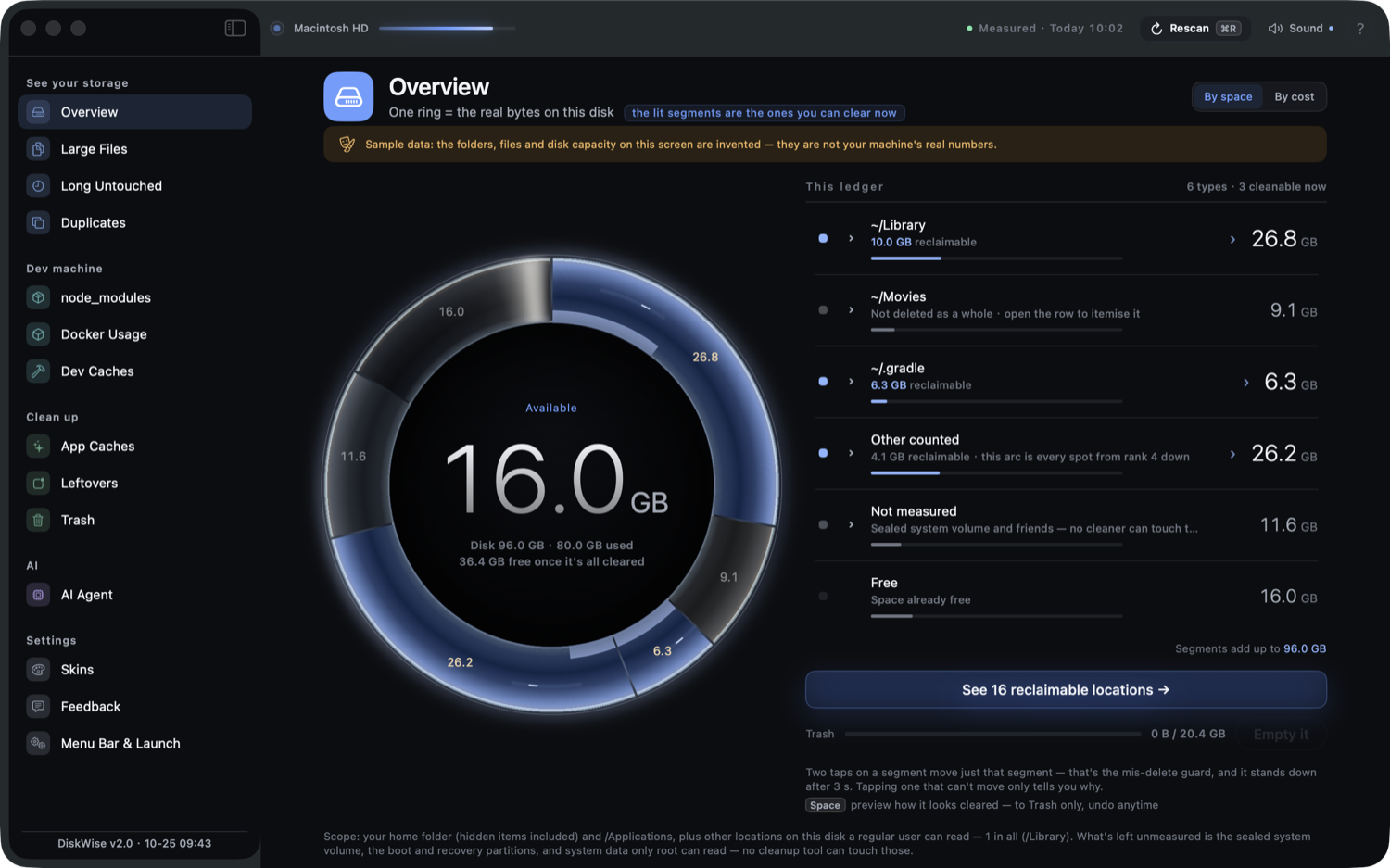Image resolution: width=1390 pixels, height=868 pixels.
Task: Launch the AI Agent section
Action: coord(134,595)
